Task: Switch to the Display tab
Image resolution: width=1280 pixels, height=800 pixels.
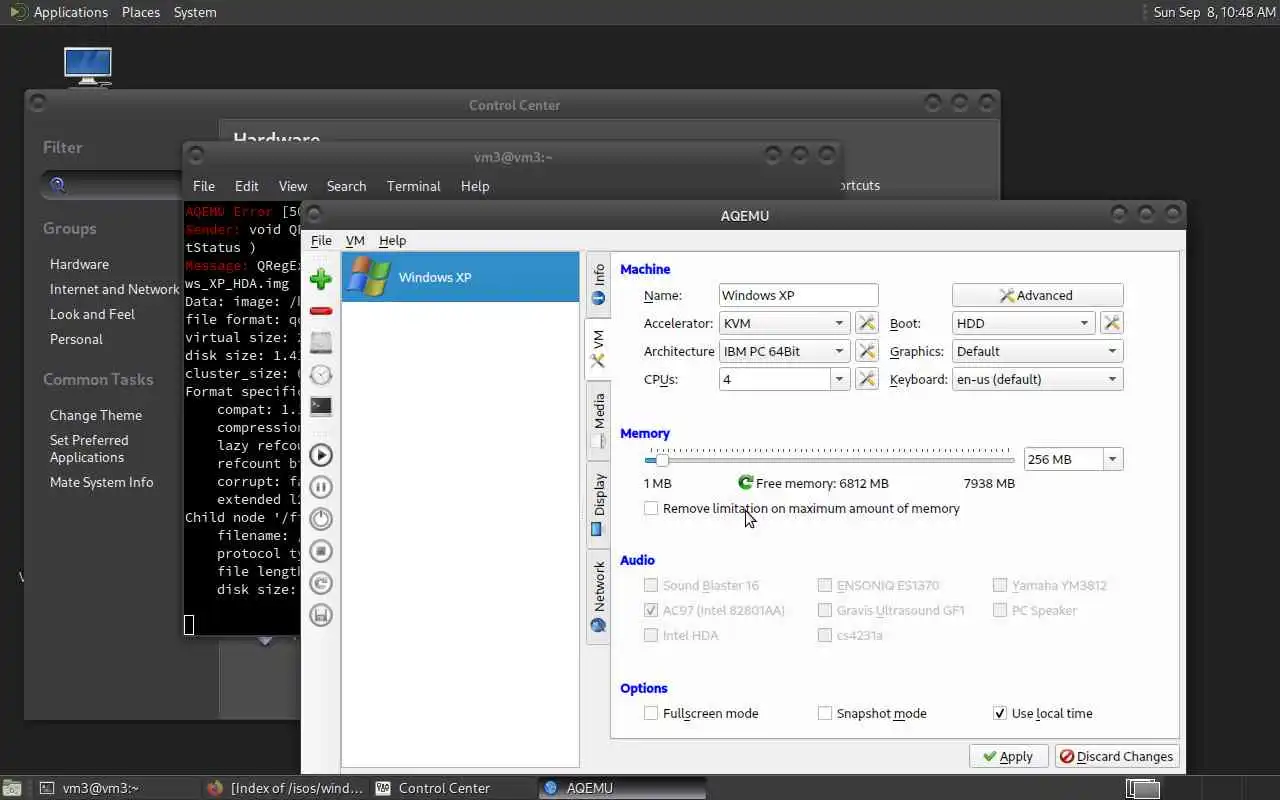Action: (598, 504)
